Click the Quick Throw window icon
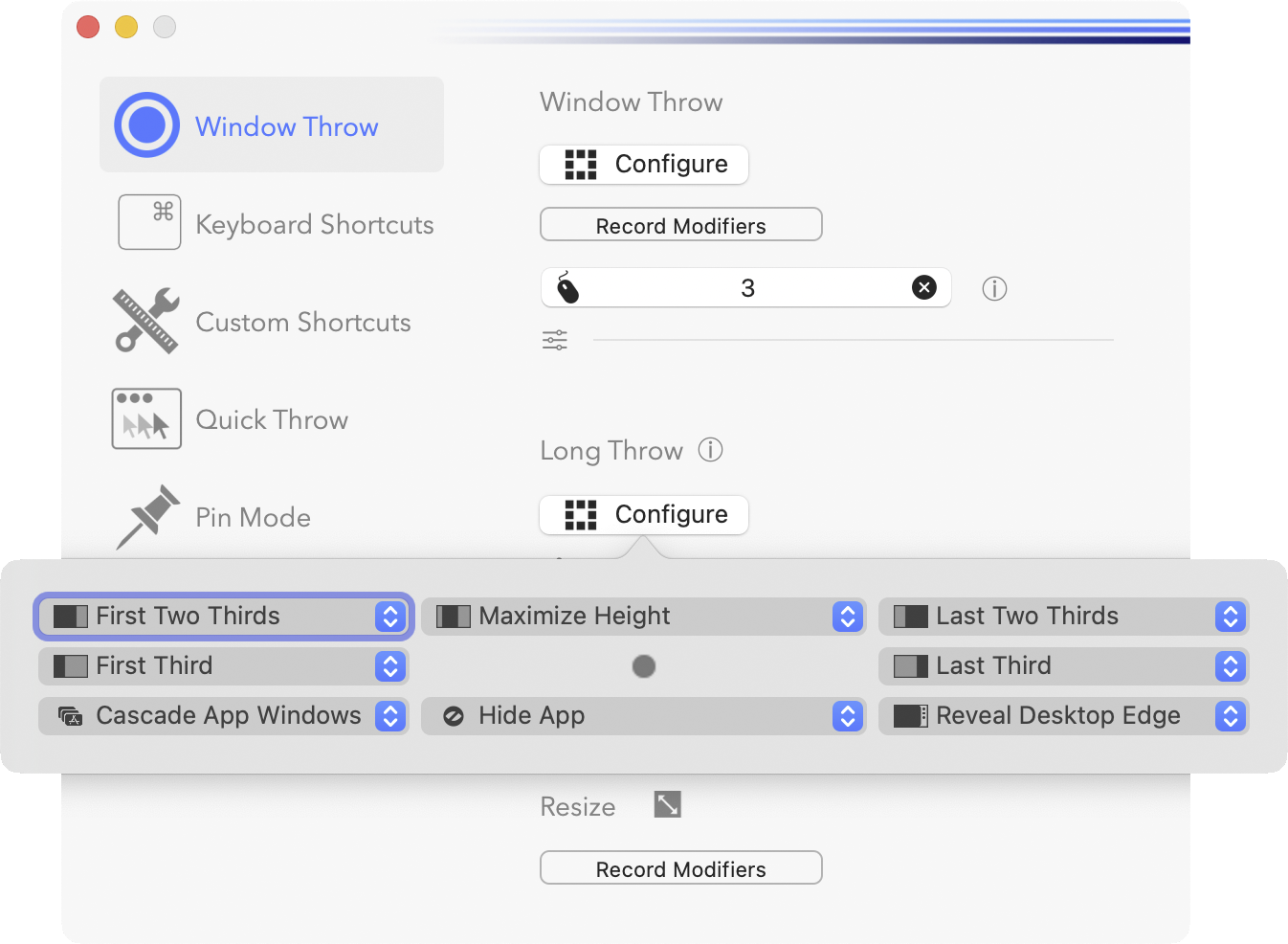 (x=146, y=418)
